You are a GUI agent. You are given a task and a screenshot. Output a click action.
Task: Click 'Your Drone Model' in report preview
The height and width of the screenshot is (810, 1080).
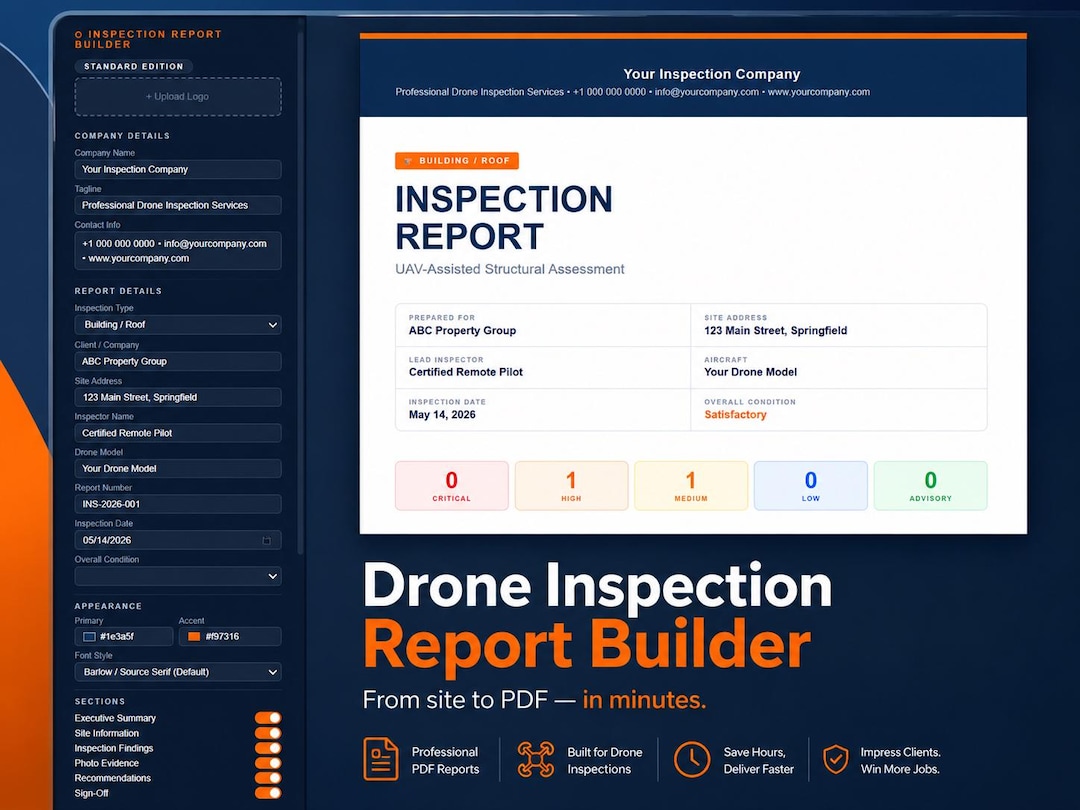click(x=750, y=372)
